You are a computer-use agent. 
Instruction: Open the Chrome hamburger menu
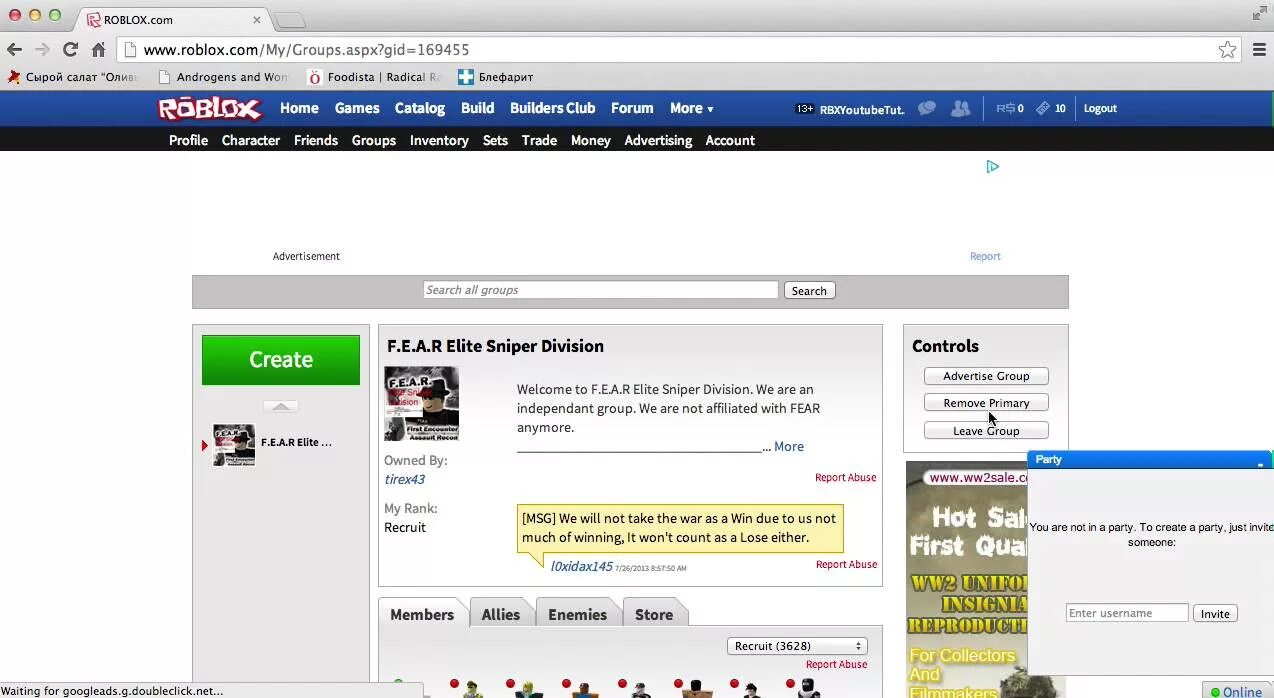point(1258,49)
